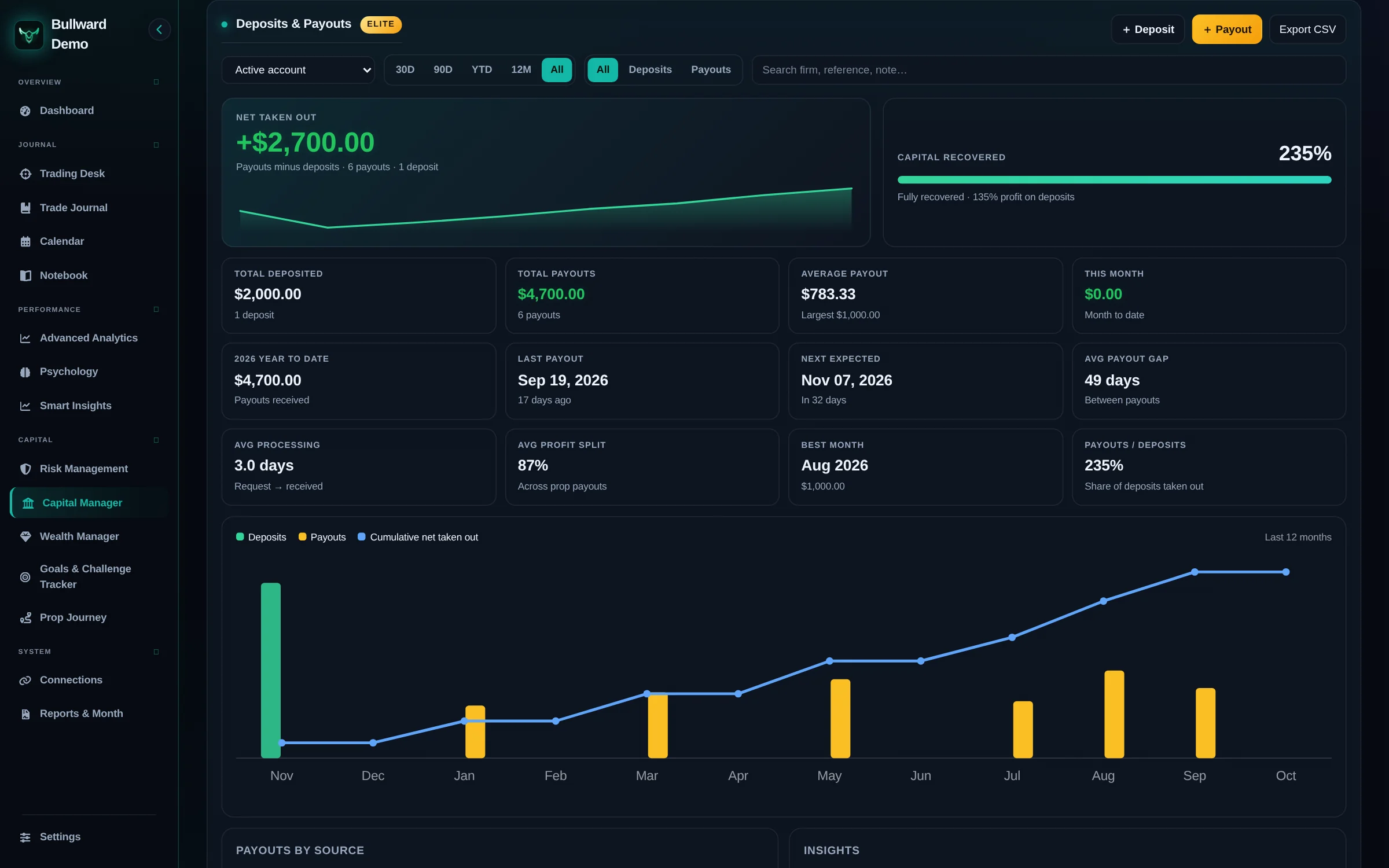Collapse sidebar with the chevron button

pyautogui.click(x=159, y=30)
